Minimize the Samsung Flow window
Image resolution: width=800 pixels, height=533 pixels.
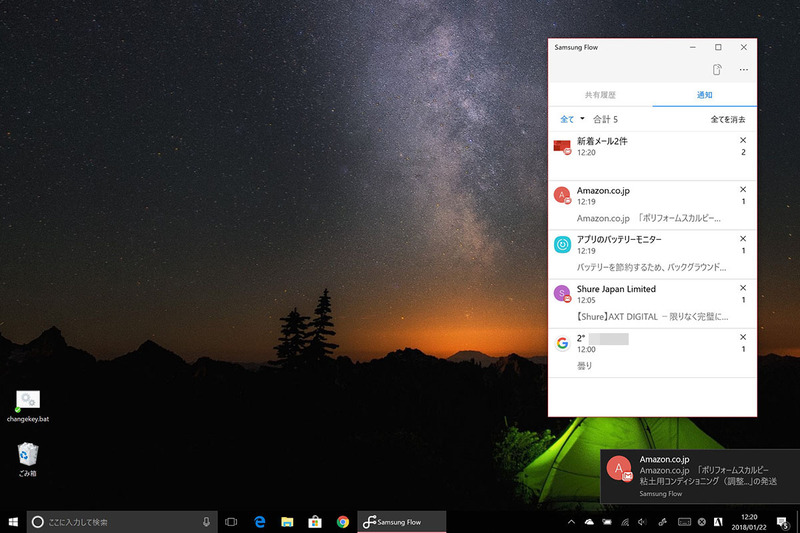pos(692,47)
